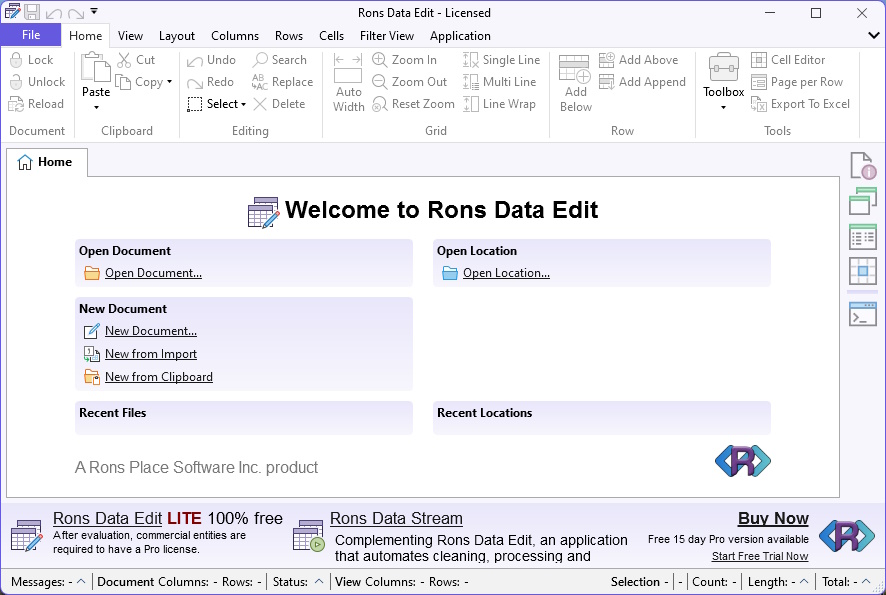This screenshot has width=886, height=595.
Task: Click the Undo arrow in Editing group
Action: point(194,60)
